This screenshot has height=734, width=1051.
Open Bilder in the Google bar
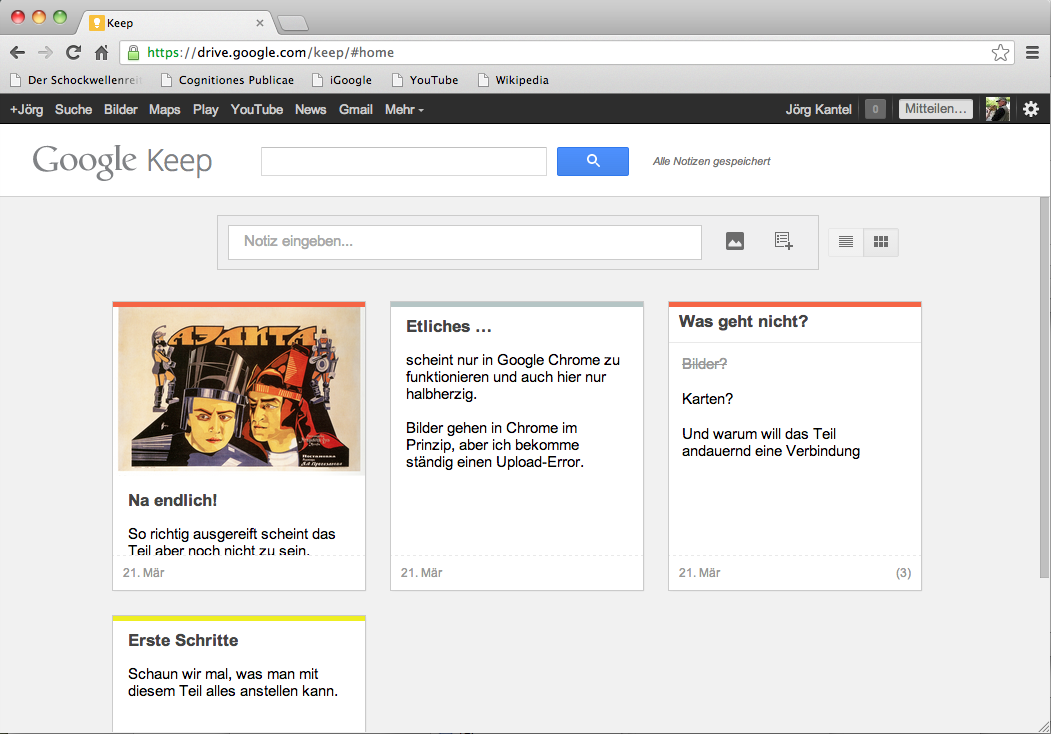[121, 109]
